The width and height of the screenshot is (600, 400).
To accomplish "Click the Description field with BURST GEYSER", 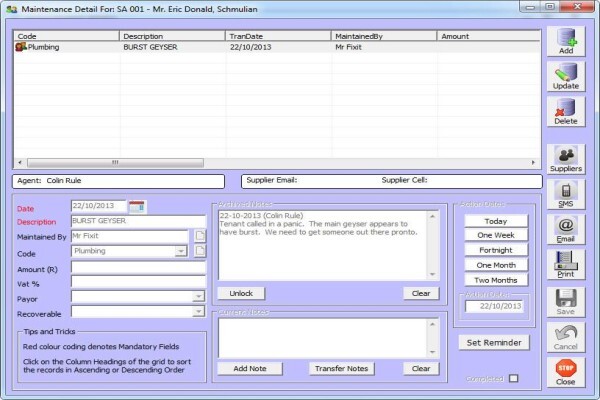I will pos(139,221).
